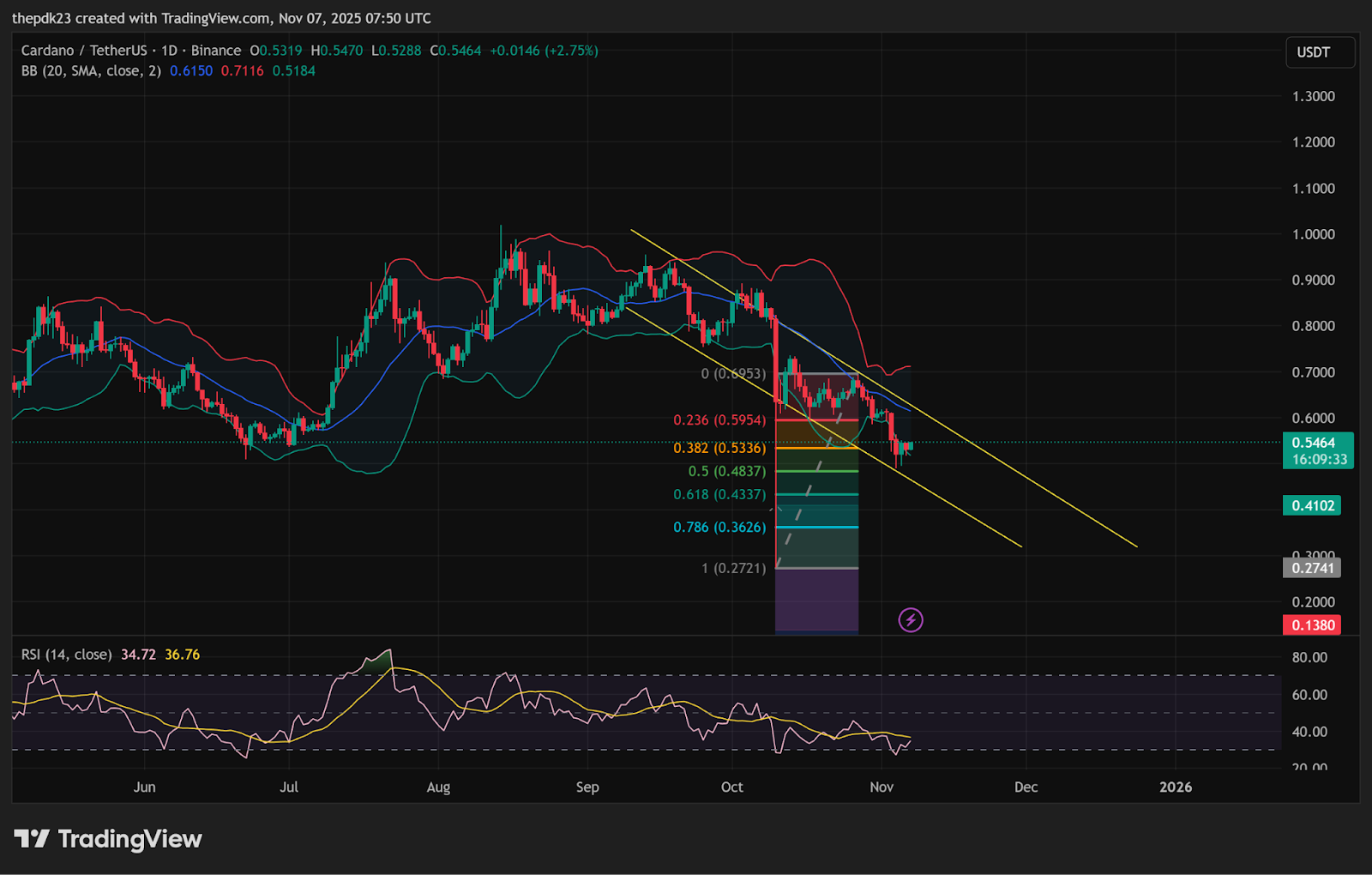This screenshot has width=1372, height=875.
Task: Click the purple lightning bolt event icon
Action: coord(910,619)
